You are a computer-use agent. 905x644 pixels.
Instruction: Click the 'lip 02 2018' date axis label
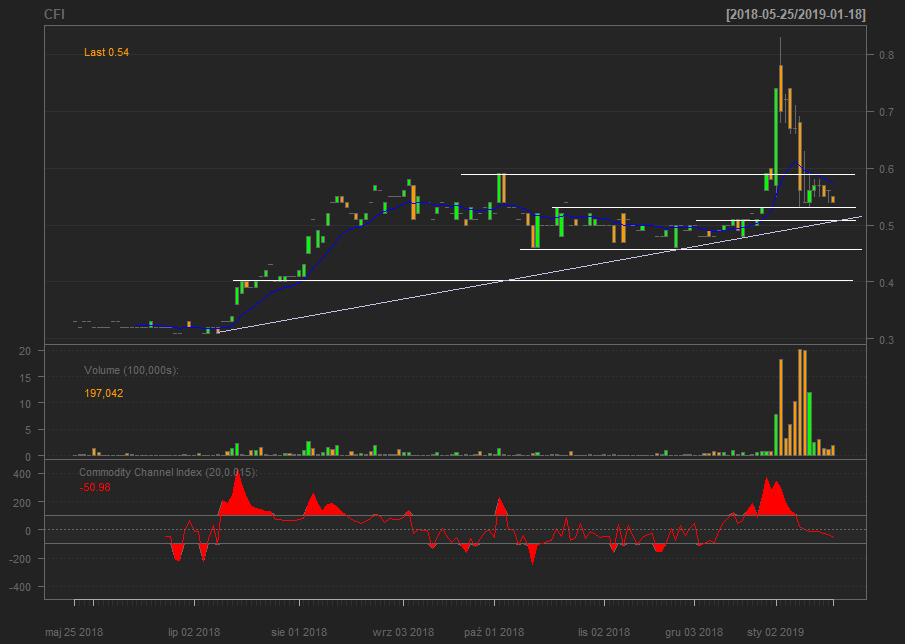[194, 632]
